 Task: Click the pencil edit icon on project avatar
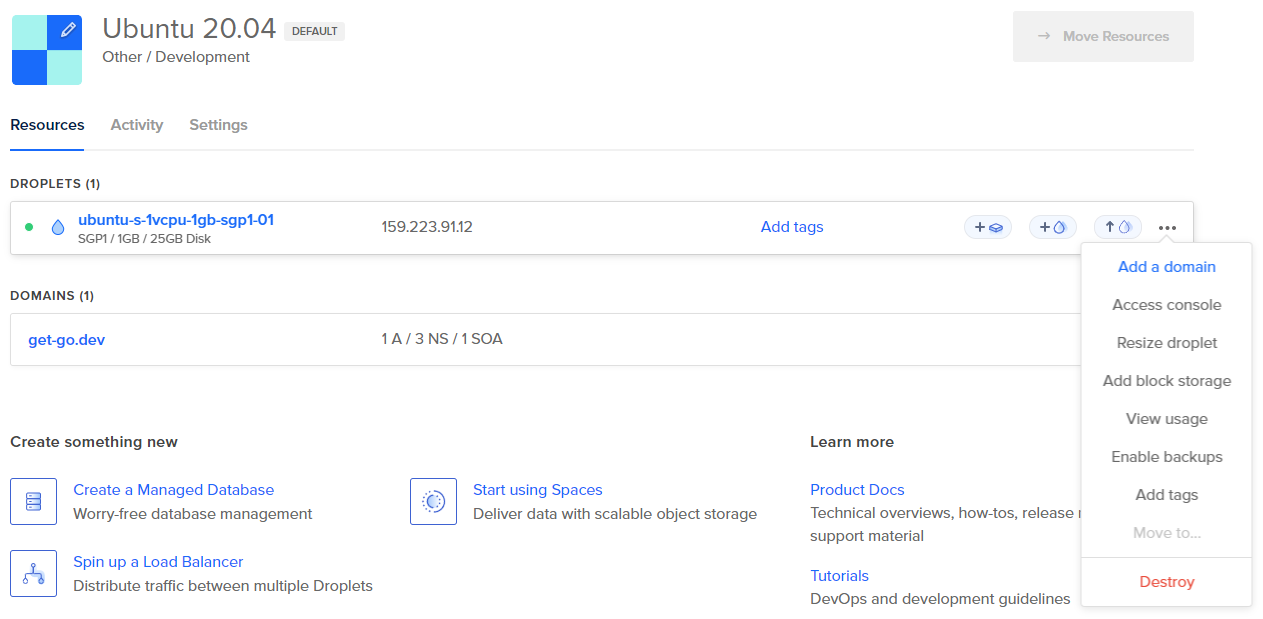(68, 30)
